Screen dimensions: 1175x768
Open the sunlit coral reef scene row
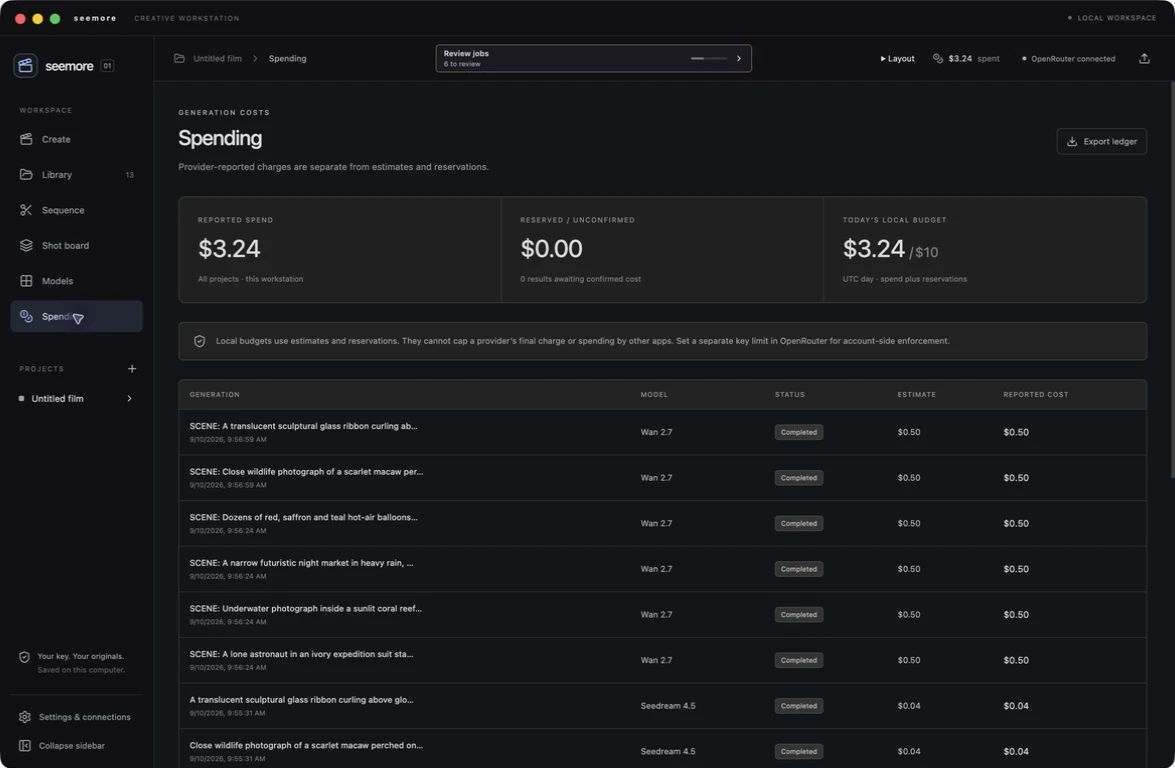[662, 615]
